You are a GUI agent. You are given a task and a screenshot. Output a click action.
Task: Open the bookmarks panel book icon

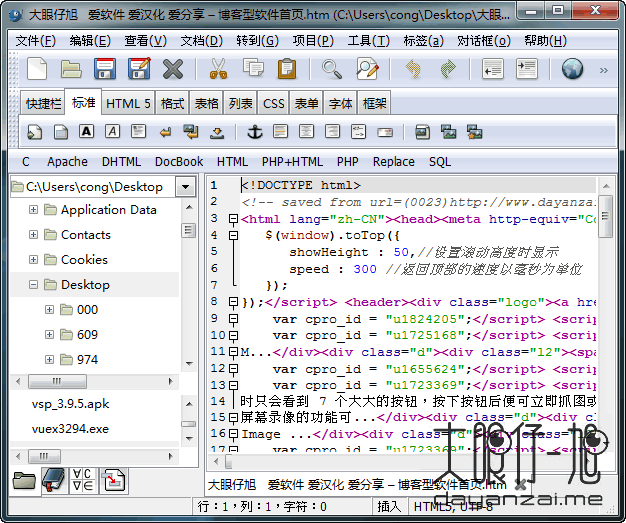(x=54, y=480)
